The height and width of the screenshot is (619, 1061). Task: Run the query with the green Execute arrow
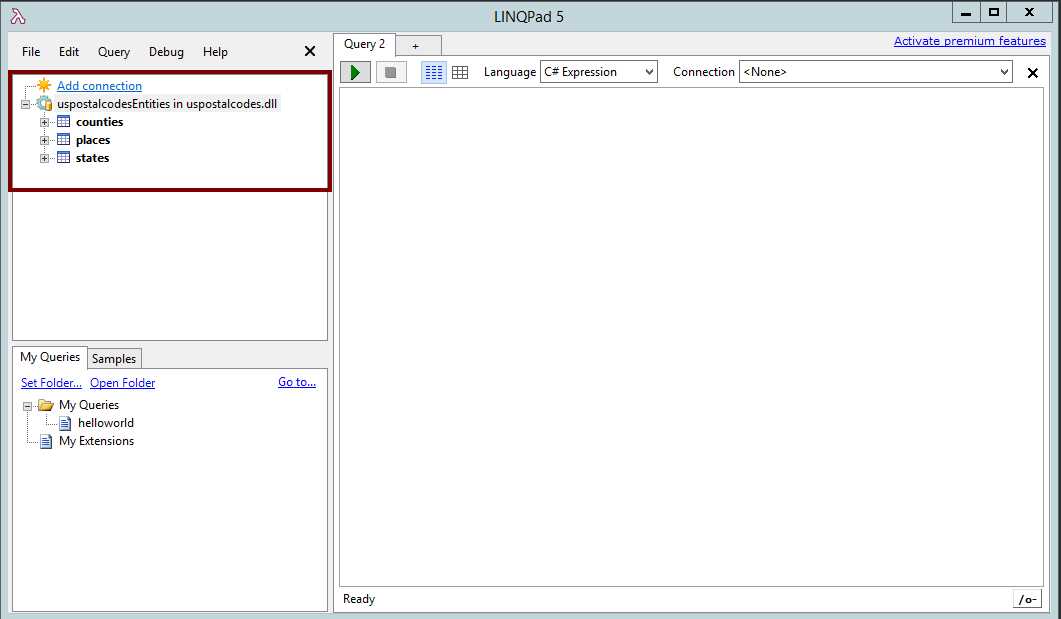(x=355, y=71)
